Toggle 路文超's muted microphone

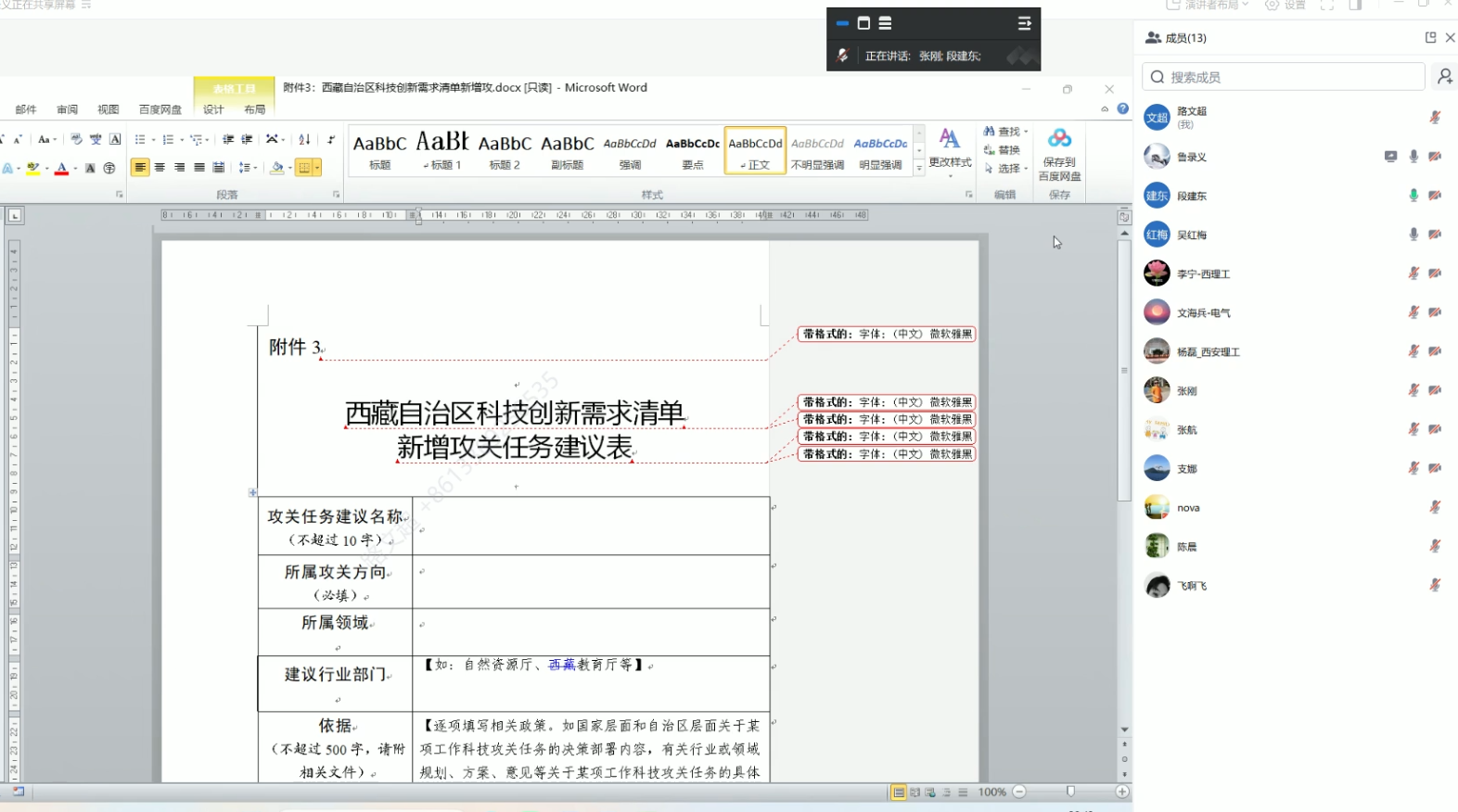1435,118
